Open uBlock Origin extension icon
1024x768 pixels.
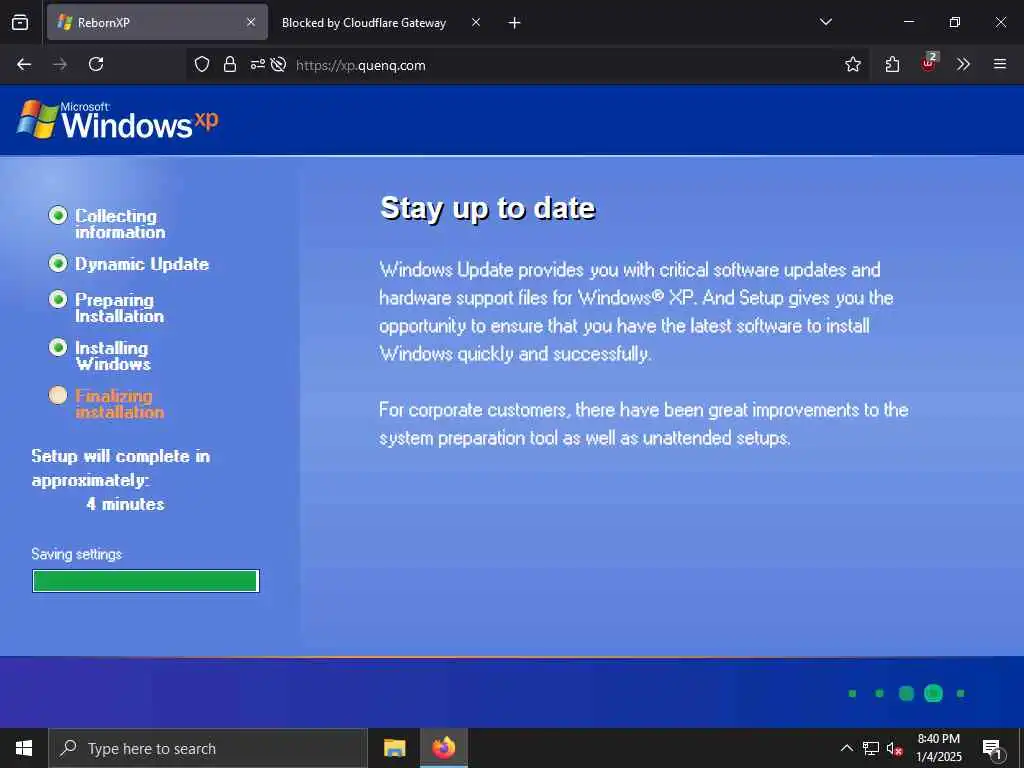tap(928, 63)
